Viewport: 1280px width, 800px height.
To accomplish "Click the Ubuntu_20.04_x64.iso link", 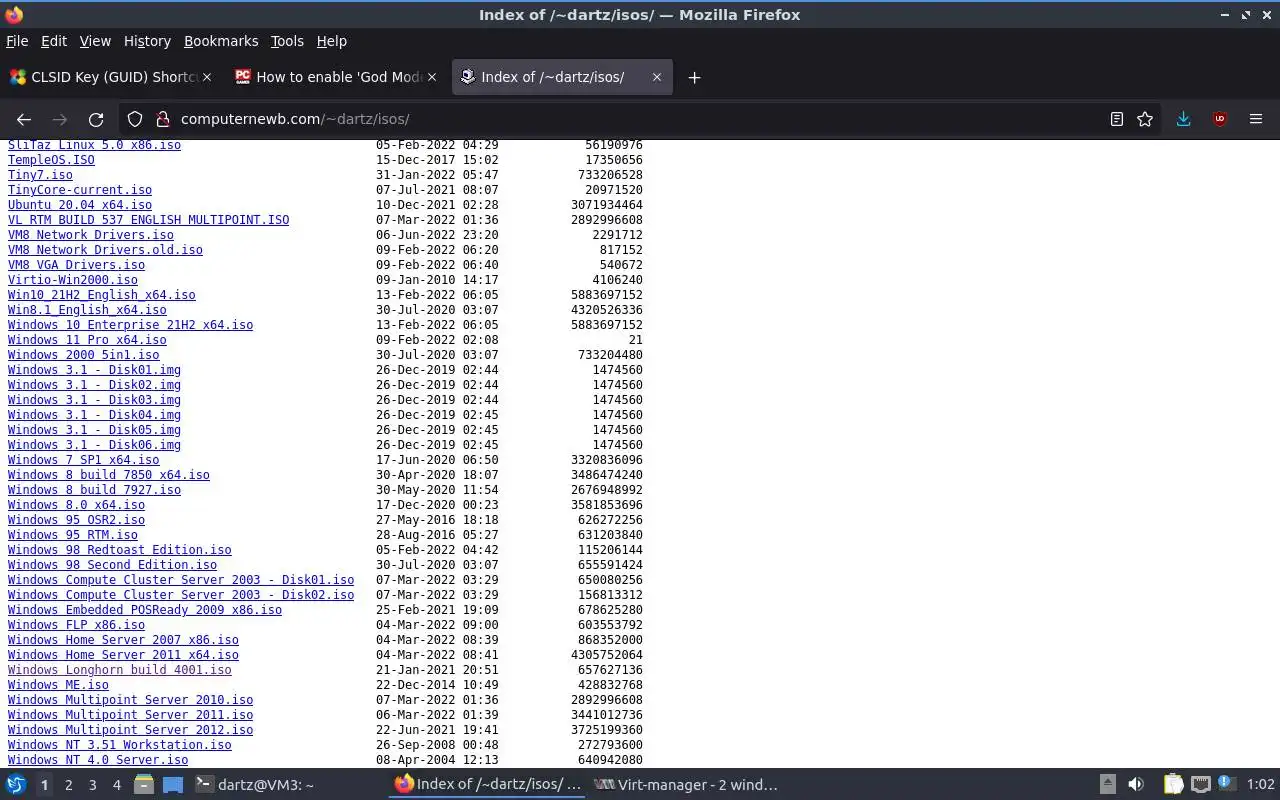I will pos(80,205).
